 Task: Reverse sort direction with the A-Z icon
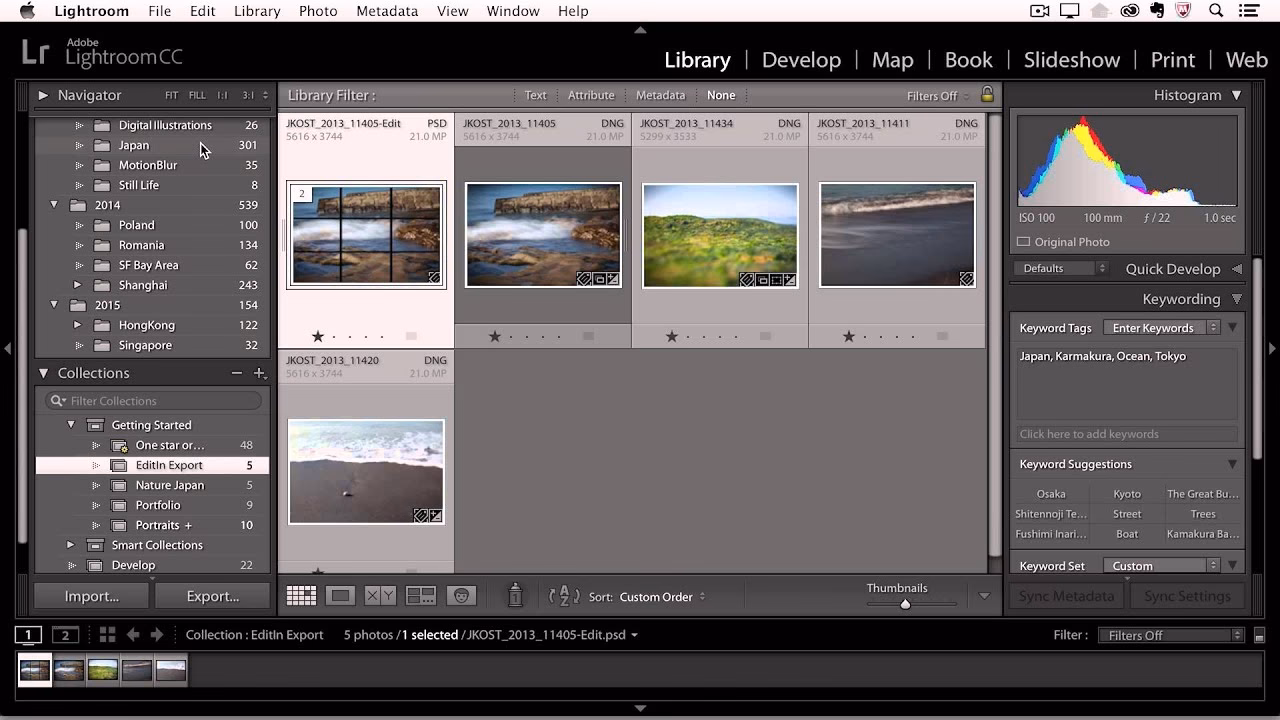click(x=563, y=595)
